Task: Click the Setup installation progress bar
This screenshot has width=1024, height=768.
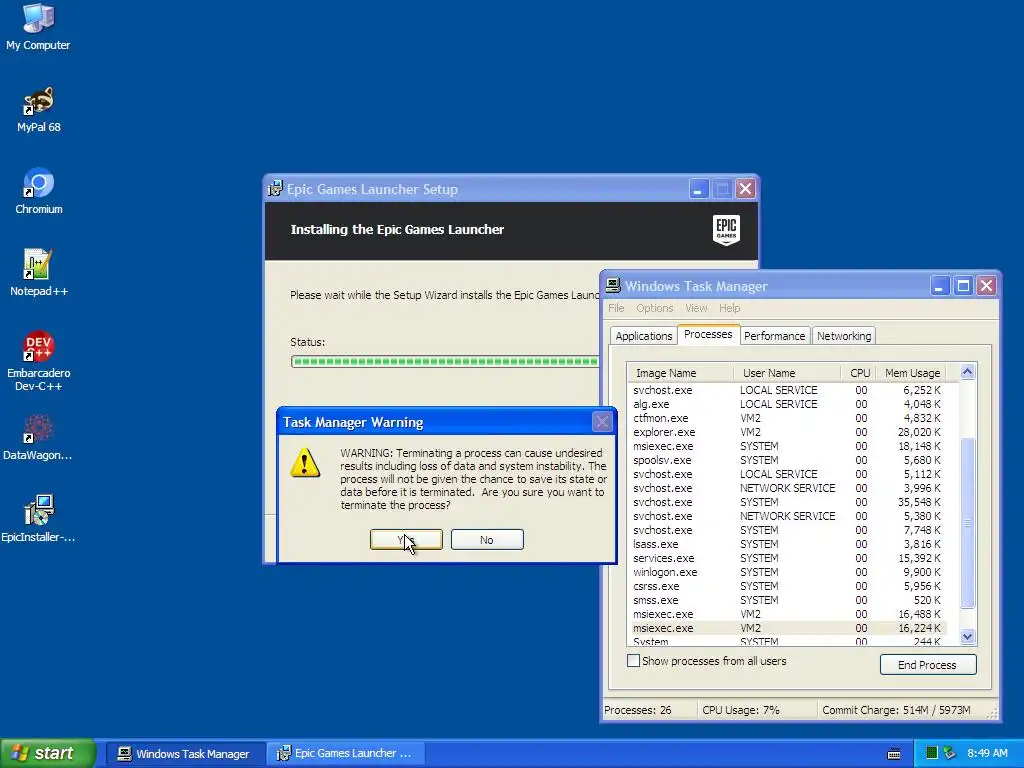Action: (445, 361)
